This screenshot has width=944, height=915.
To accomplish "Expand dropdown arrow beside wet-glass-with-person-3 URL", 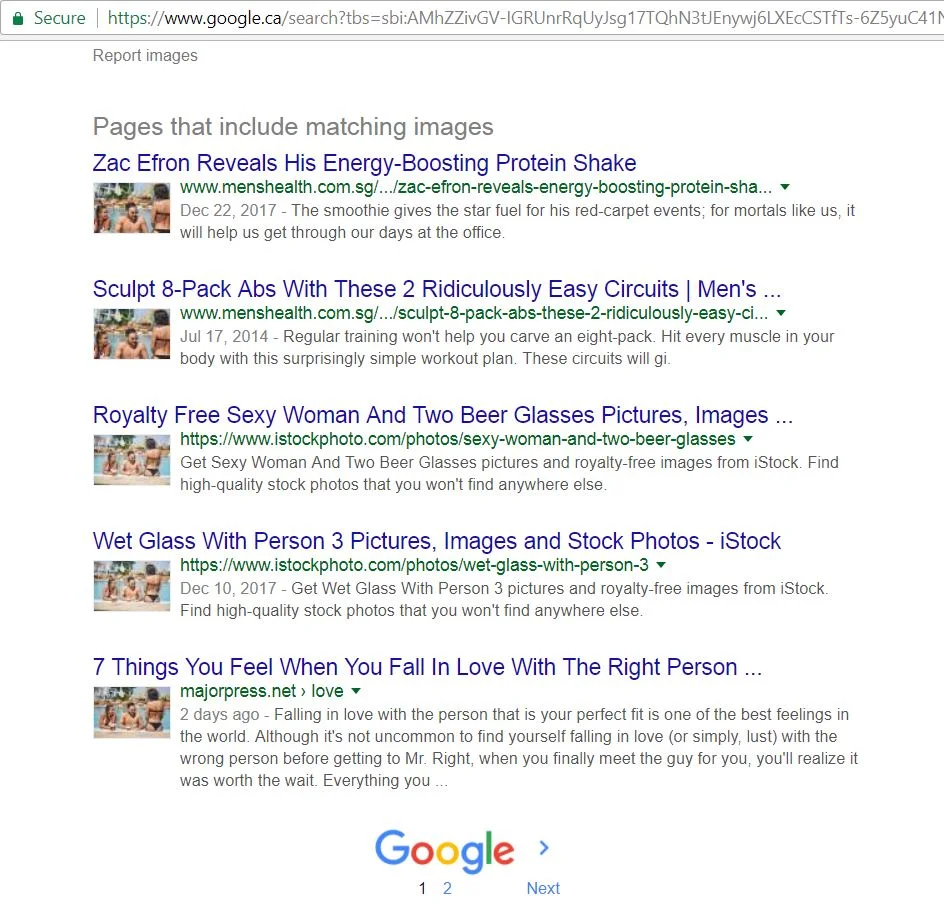I will click(661, 565).
